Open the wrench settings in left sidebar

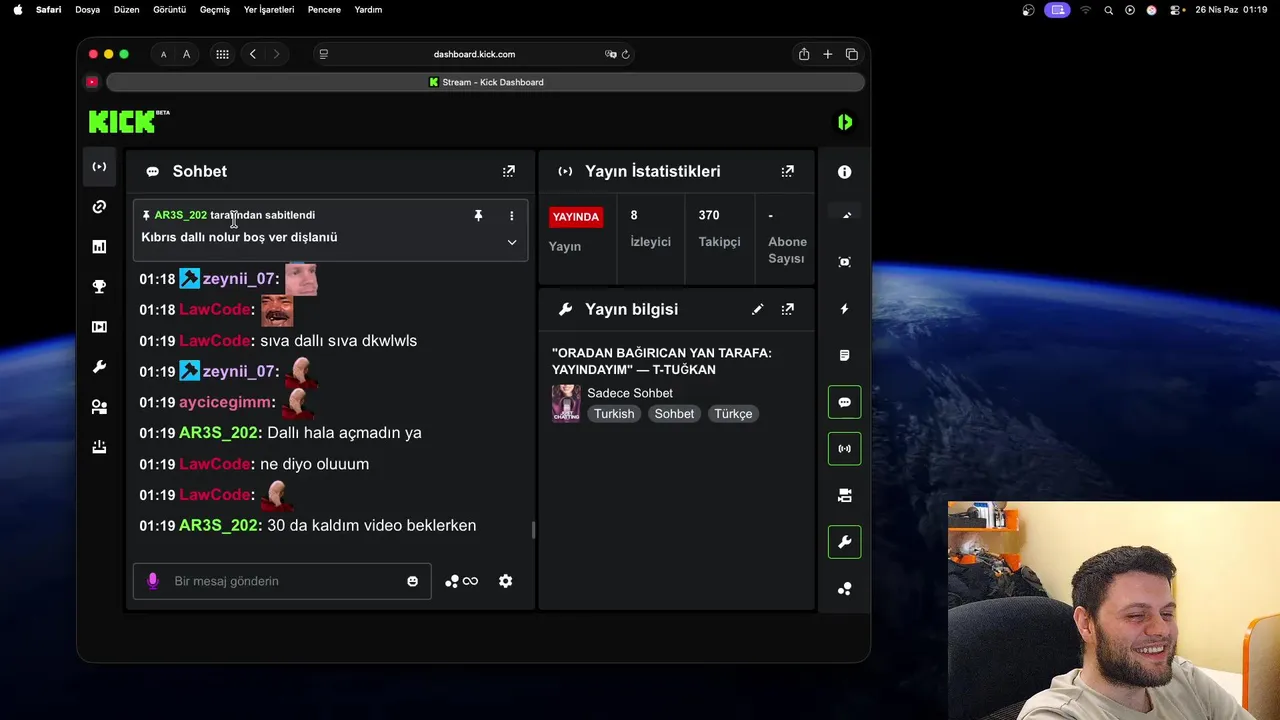coord(99,367)
